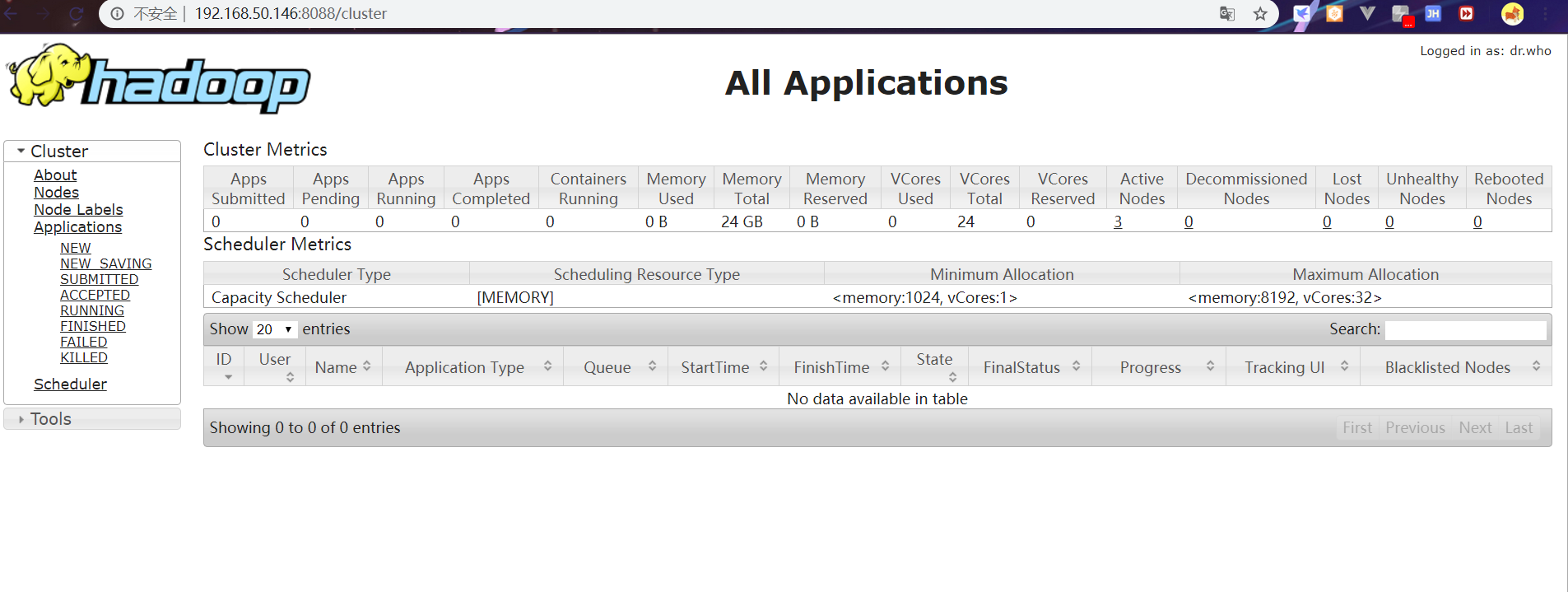Click the browser address bar URL
This screenshot has width=1568, height=592.
(x=291, y=13)
